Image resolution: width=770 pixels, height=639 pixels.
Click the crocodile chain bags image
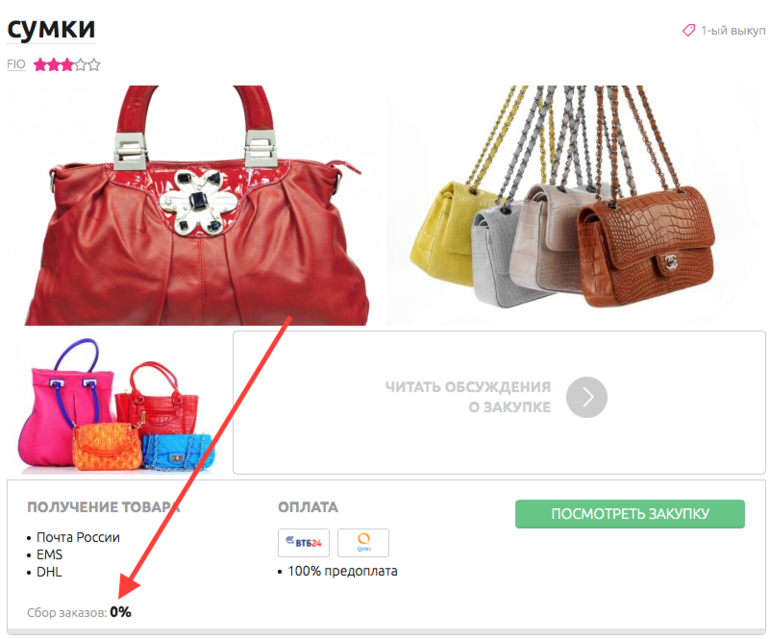(x=575, y=205)
